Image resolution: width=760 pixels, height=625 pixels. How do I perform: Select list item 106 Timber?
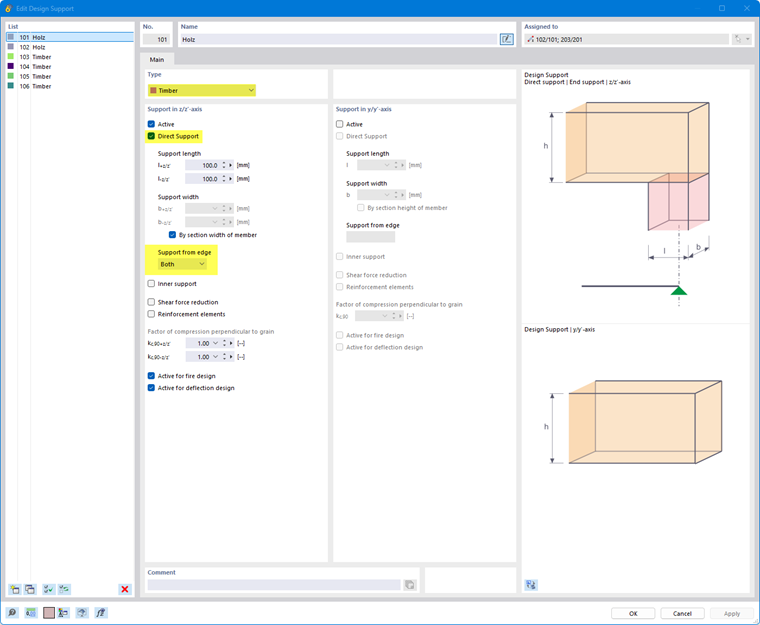[x=70, y=86]
